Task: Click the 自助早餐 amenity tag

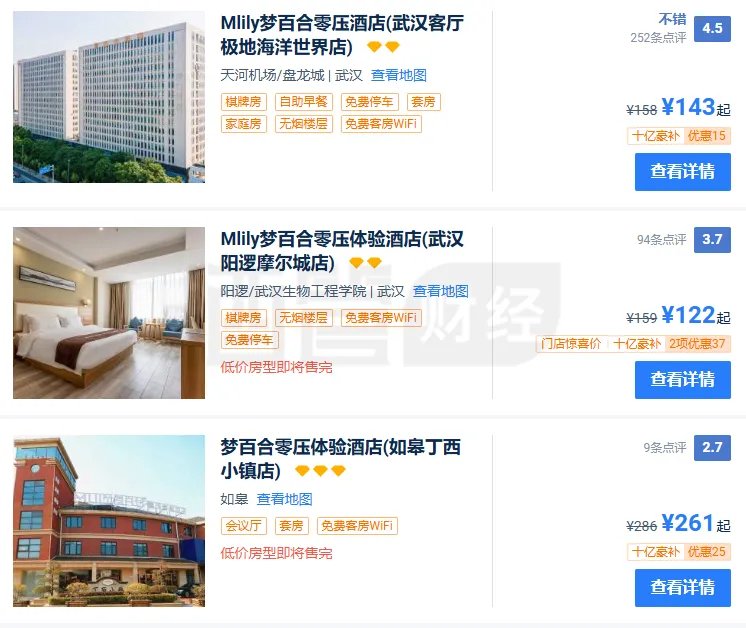Action: 304,102
